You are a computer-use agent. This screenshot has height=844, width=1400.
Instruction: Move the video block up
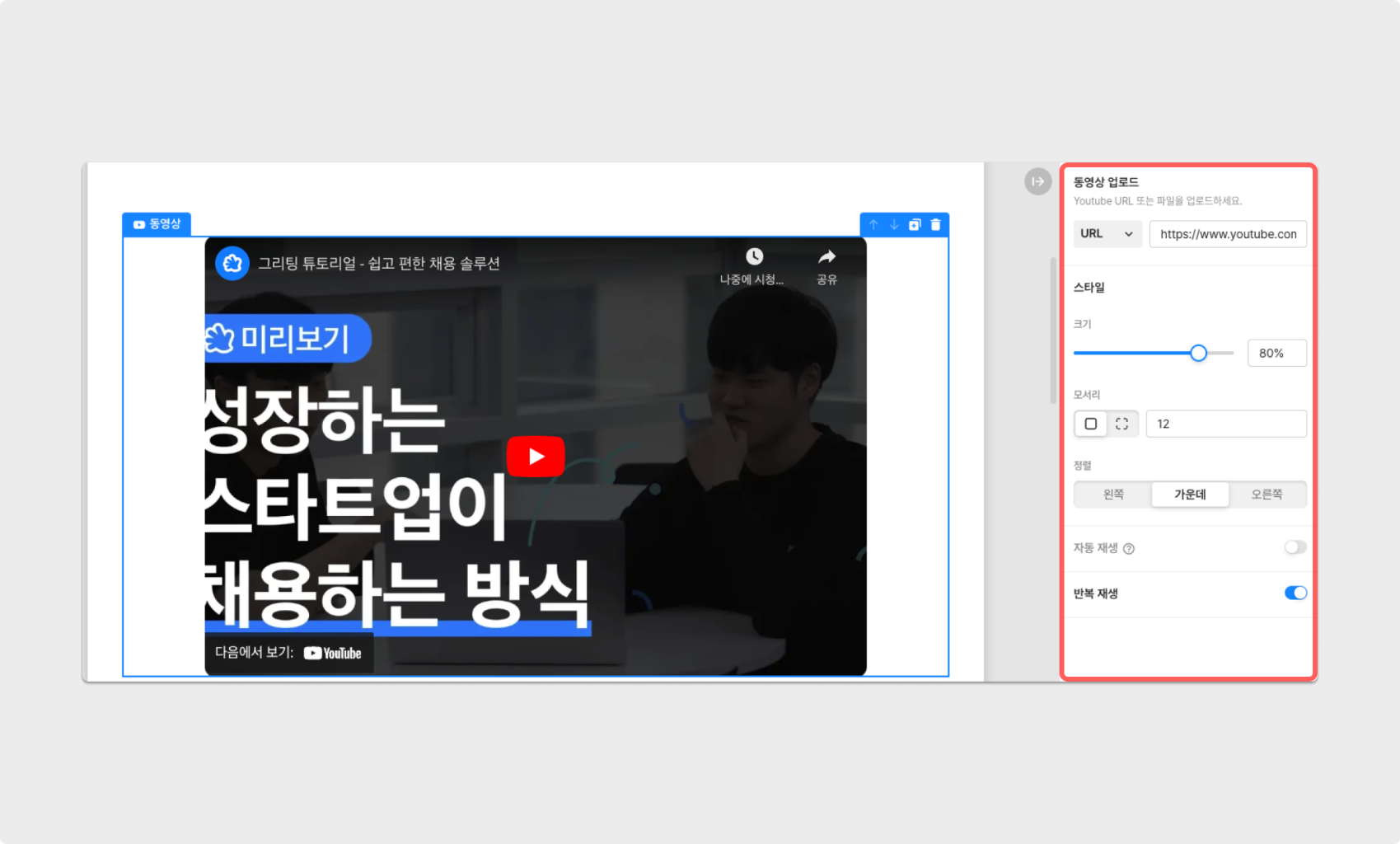pos(873,224)
